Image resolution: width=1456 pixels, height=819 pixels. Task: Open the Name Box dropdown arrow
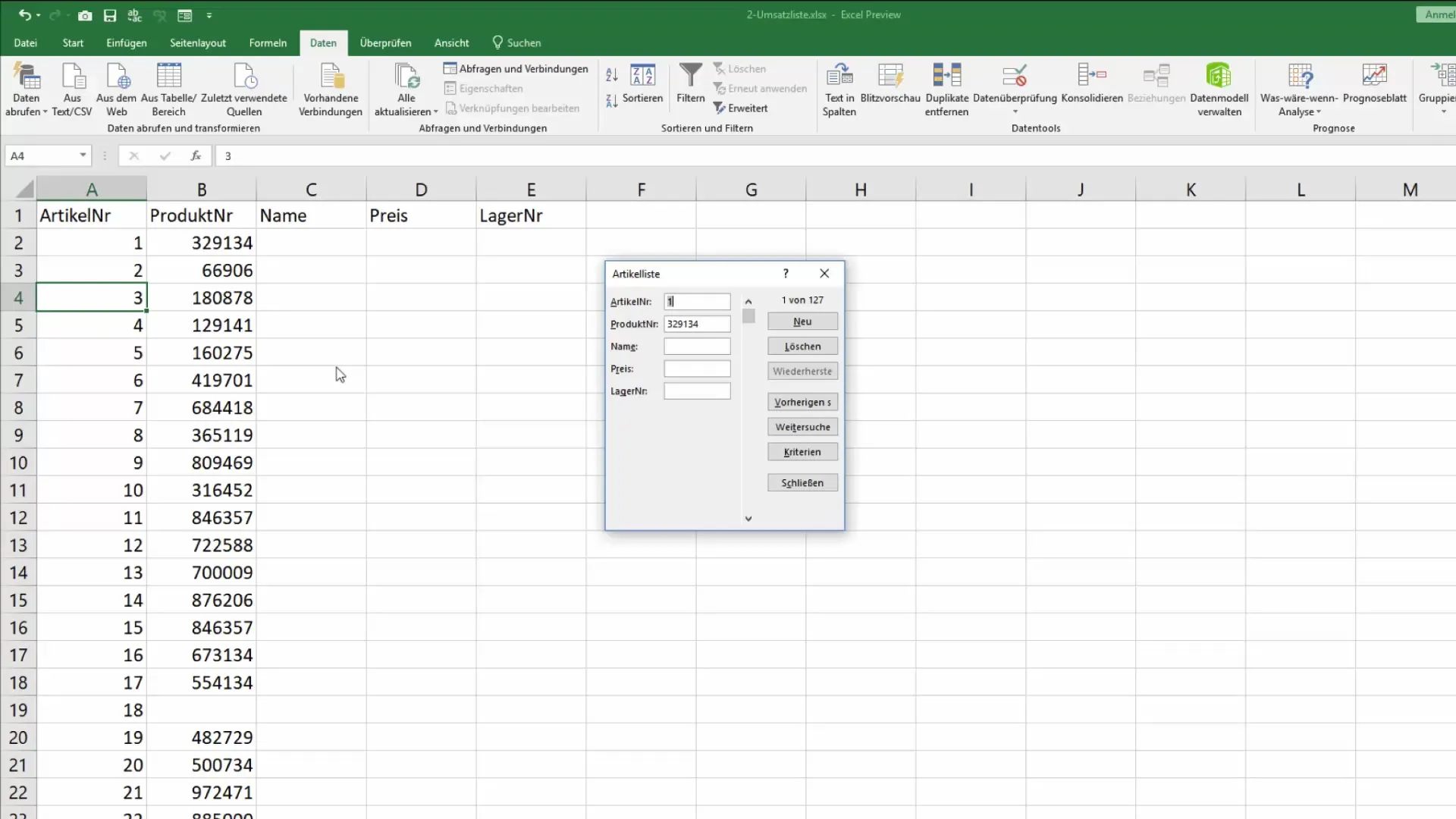(x=83, y=155)
